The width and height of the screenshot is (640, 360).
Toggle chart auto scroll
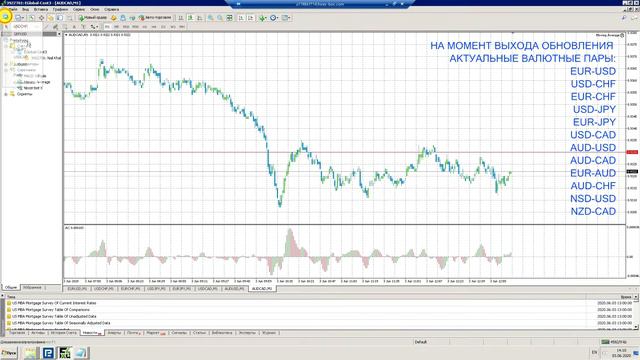(x=241, y=18)
